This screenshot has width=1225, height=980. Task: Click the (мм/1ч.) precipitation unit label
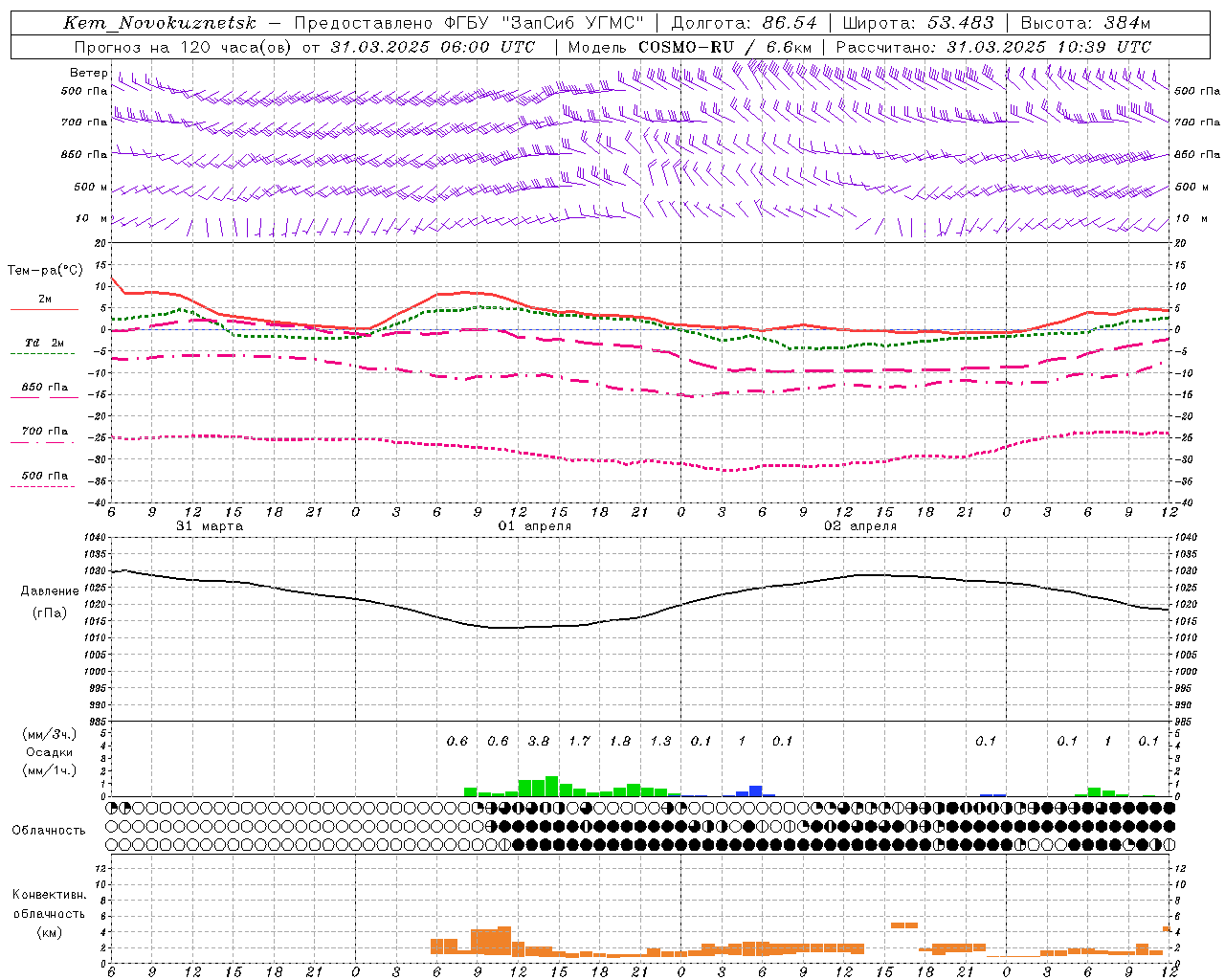(x=50, y=770)
